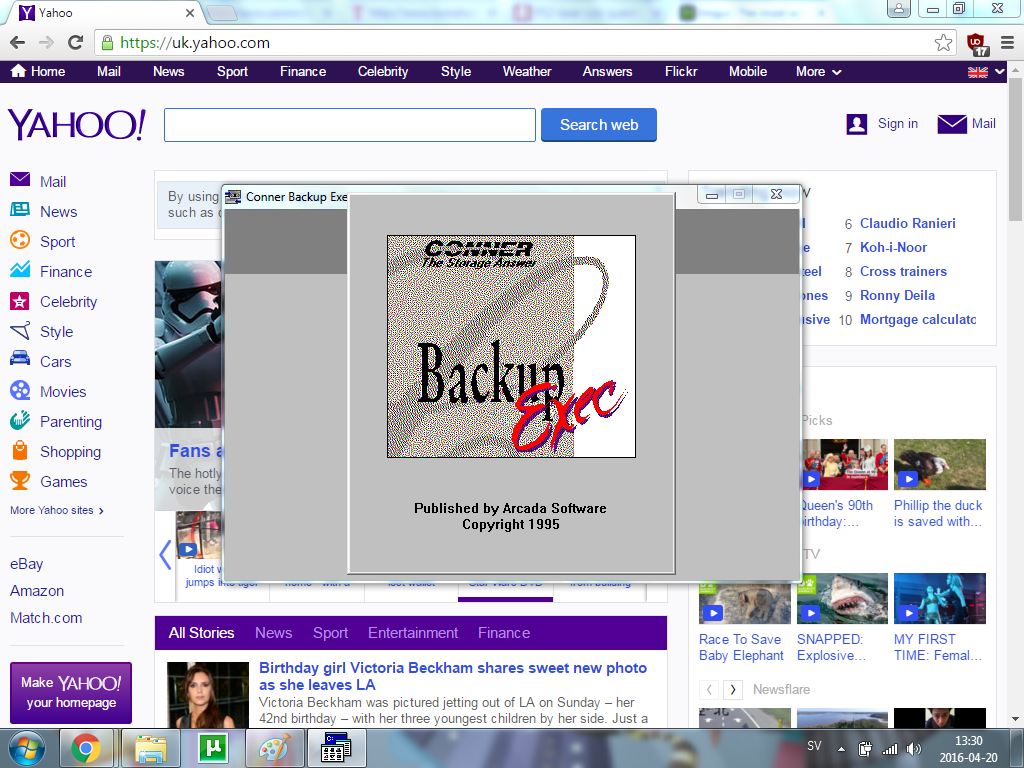
Task: Open the uBlock Origin extension icon
Action: (977, 44)
